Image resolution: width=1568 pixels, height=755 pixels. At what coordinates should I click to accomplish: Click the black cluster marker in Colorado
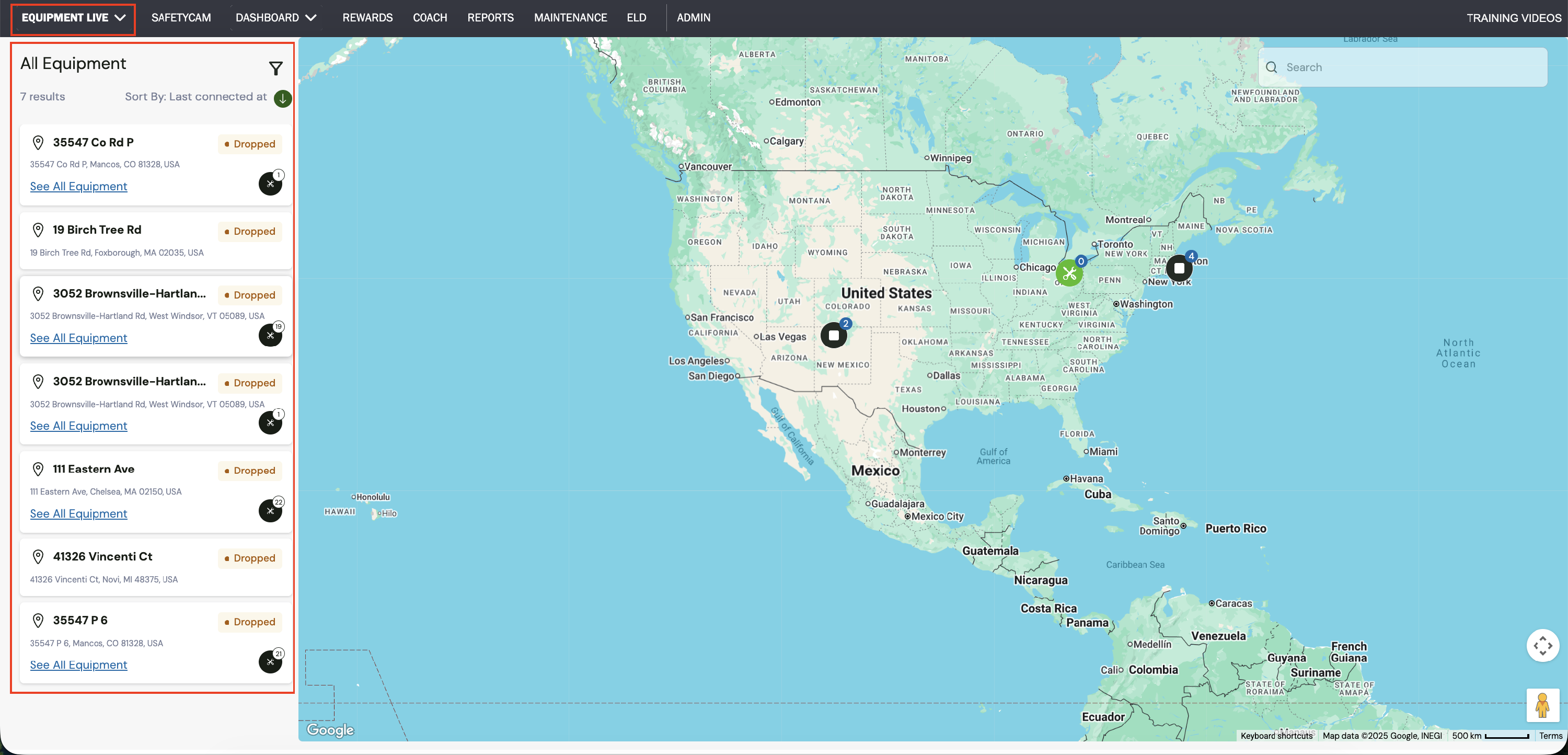click(833, 336)
